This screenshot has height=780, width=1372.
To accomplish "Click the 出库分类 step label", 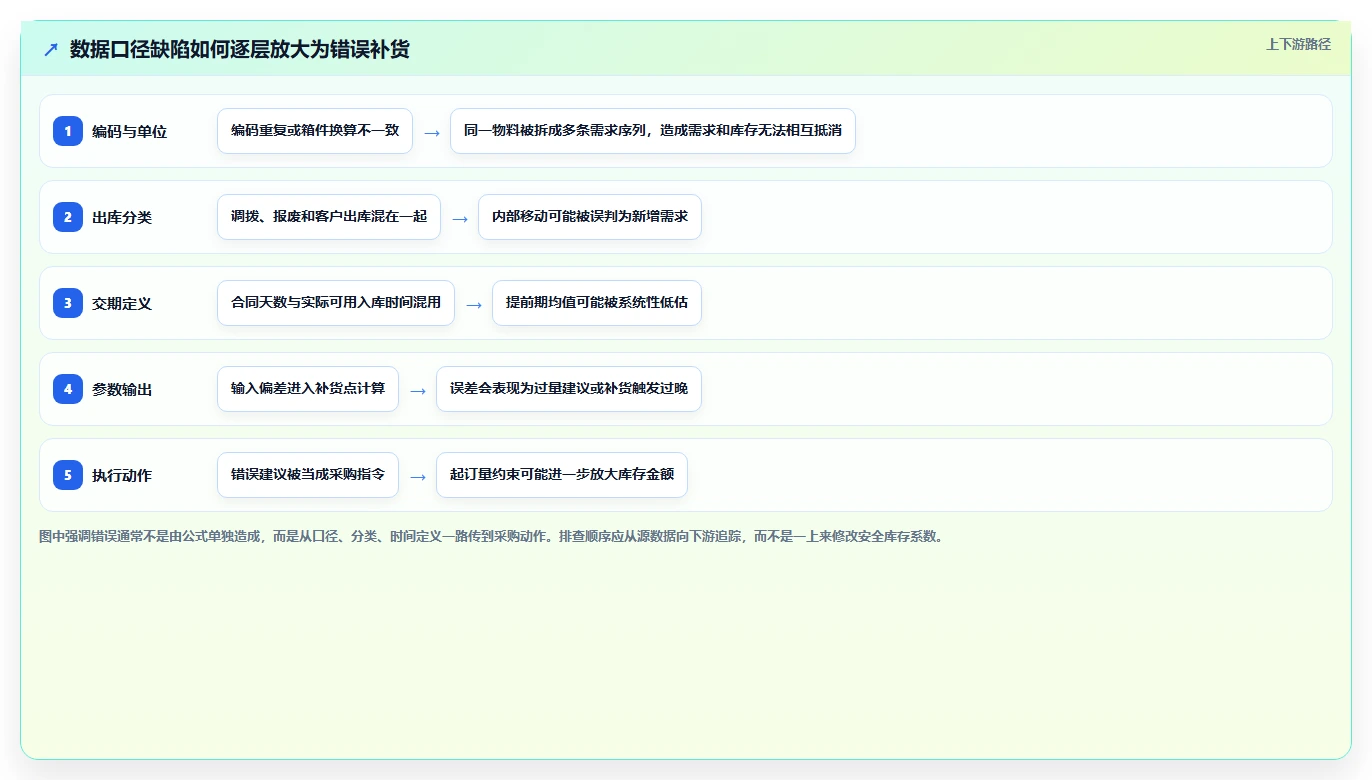I will [122, 217].
